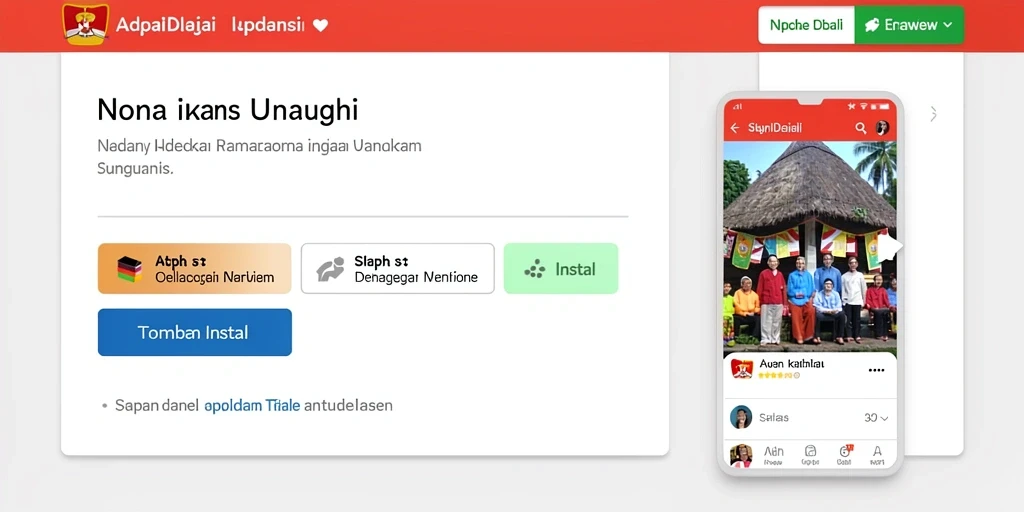Click the blue Tomban Instal button
The height and width of the screenshot is (512, 1024).
point(195,332)
